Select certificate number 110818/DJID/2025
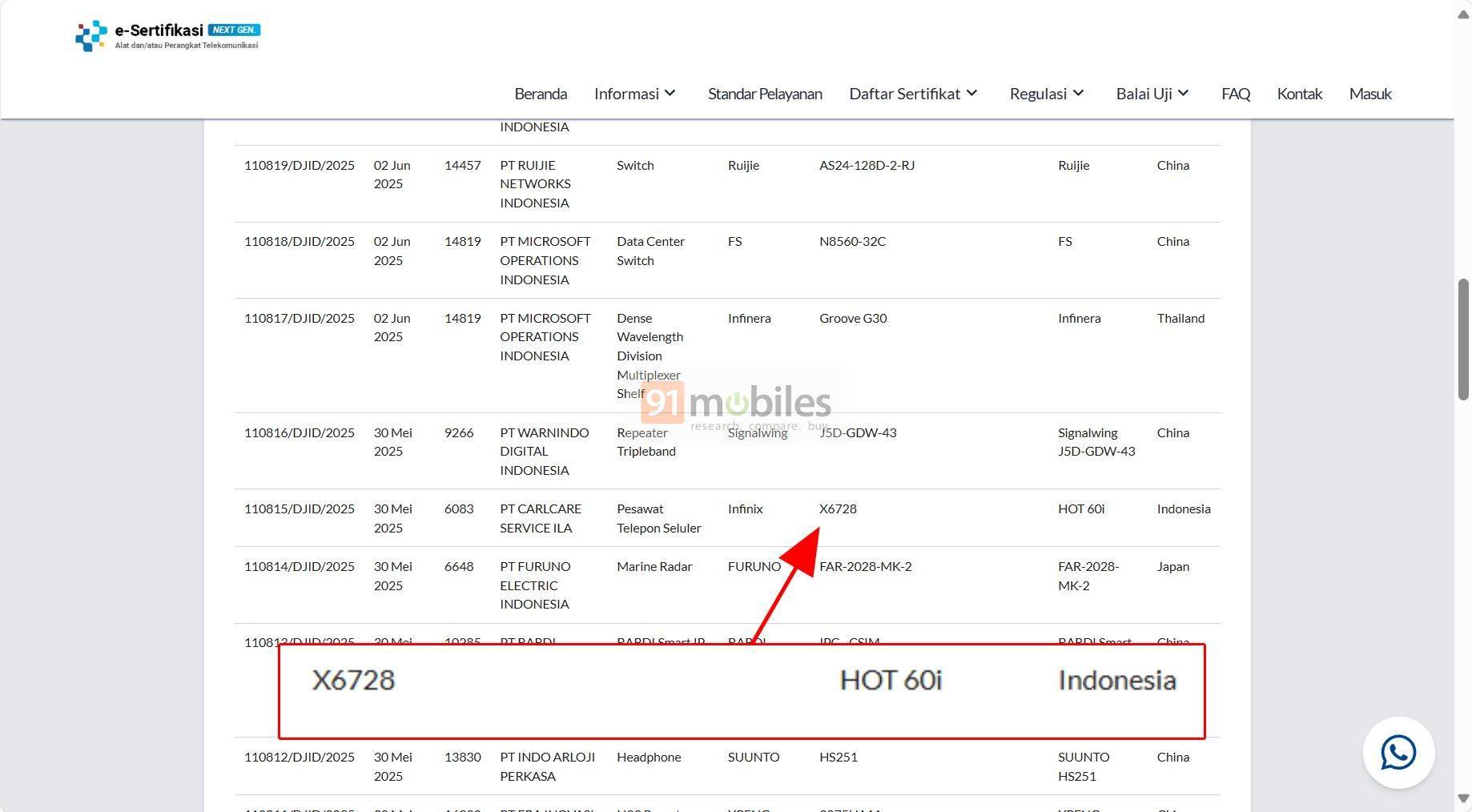This screenshot has height=812, width=1472. 300,241
